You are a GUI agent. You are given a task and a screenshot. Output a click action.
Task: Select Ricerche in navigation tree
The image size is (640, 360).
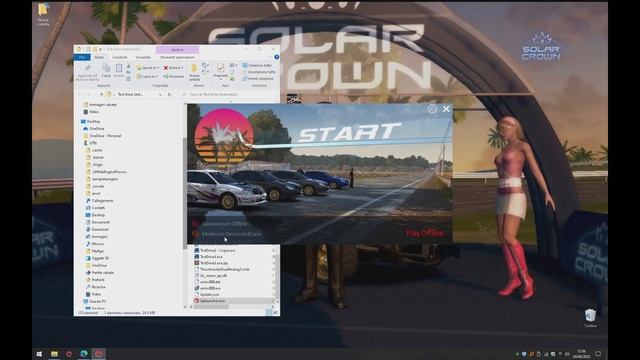pos(96,287)
